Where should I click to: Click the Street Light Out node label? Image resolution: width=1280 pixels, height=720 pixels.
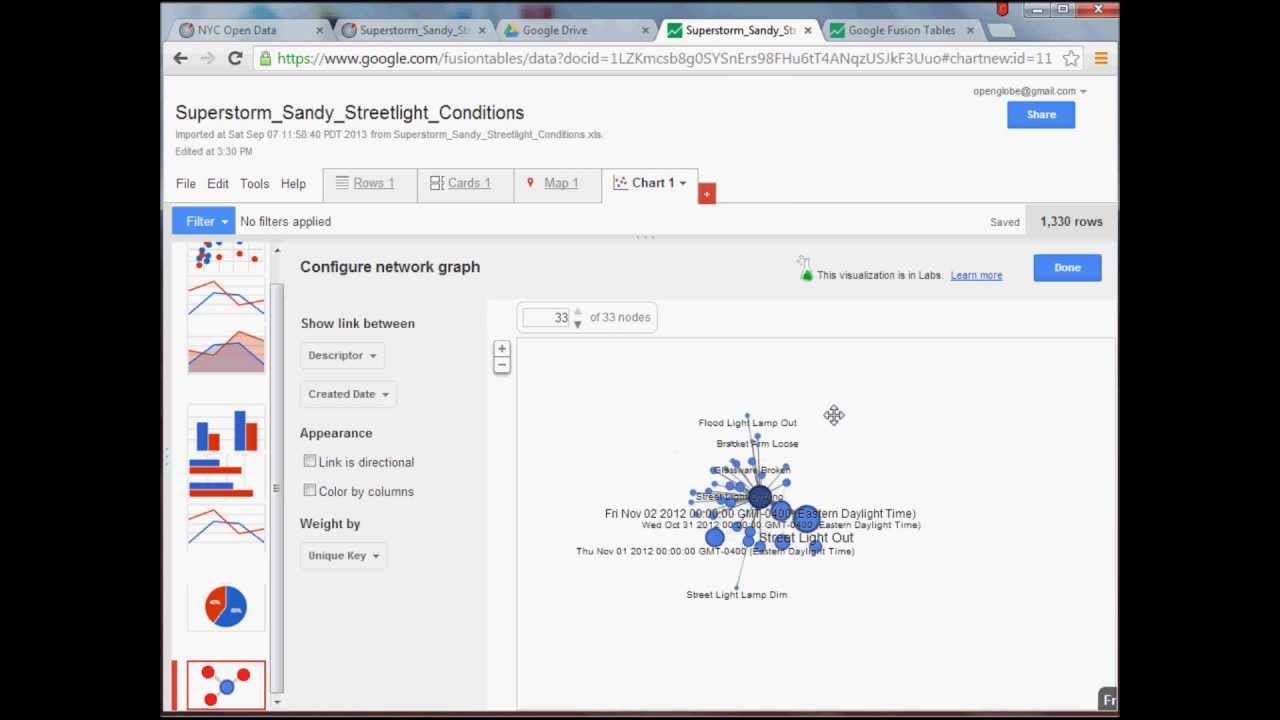(806, 538)
